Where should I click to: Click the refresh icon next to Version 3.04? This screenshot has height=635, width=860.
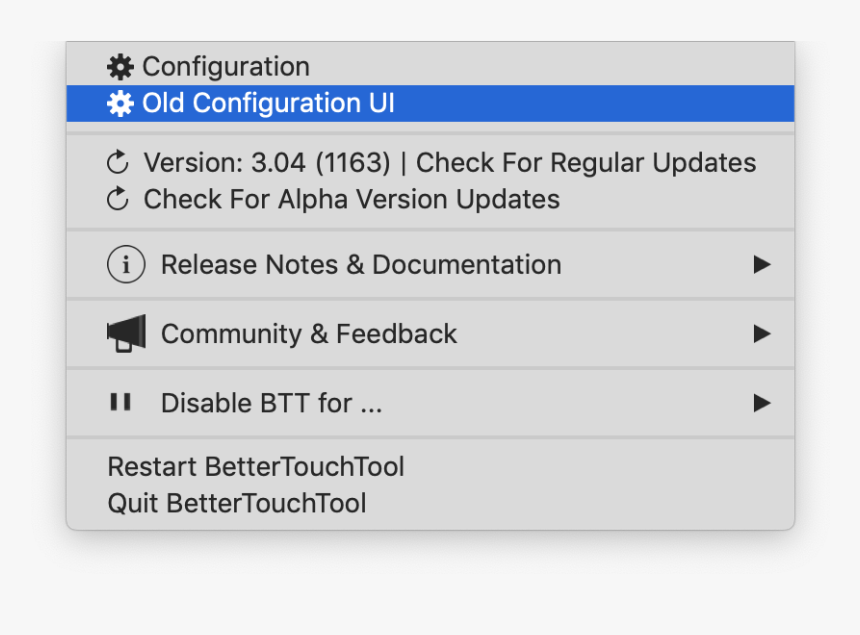(118, 162)
